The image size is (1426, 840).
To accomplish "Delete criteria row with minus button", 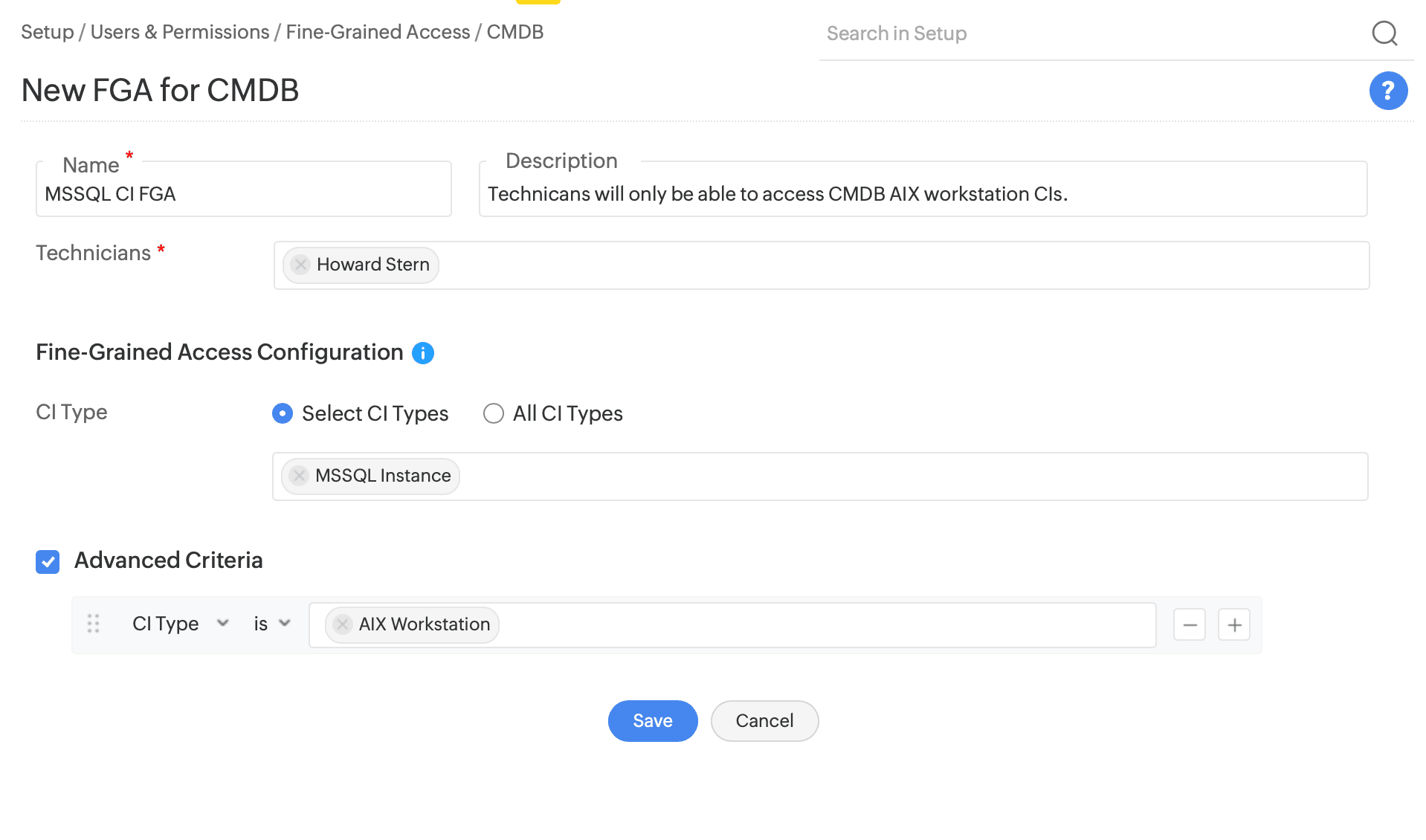I will (x=1190, y=624).
